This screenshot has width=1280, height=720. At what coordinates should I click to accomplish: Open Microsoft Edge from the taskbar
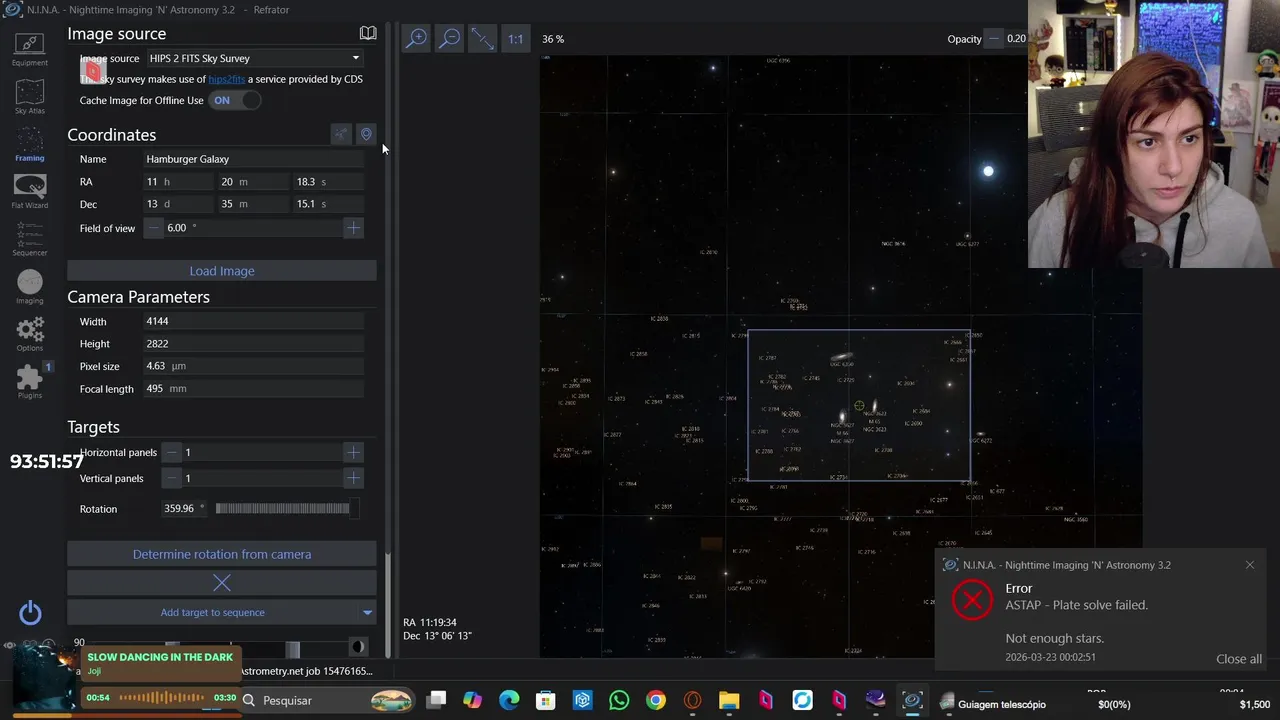click(509, 700)
